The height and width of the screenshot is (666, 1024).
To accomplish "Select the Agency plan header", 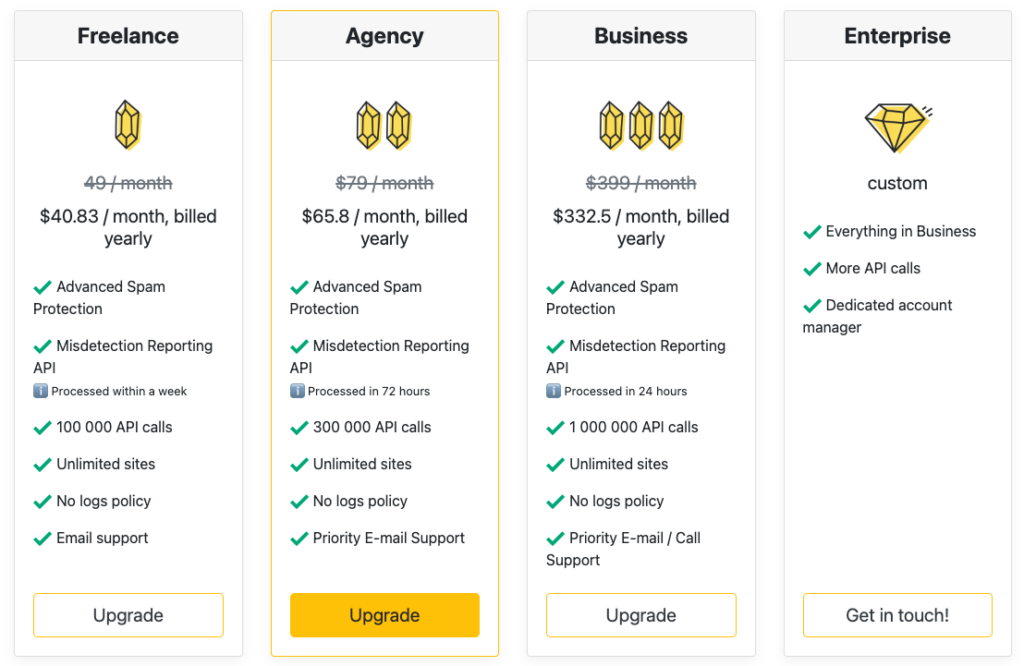I will [385, 36].
